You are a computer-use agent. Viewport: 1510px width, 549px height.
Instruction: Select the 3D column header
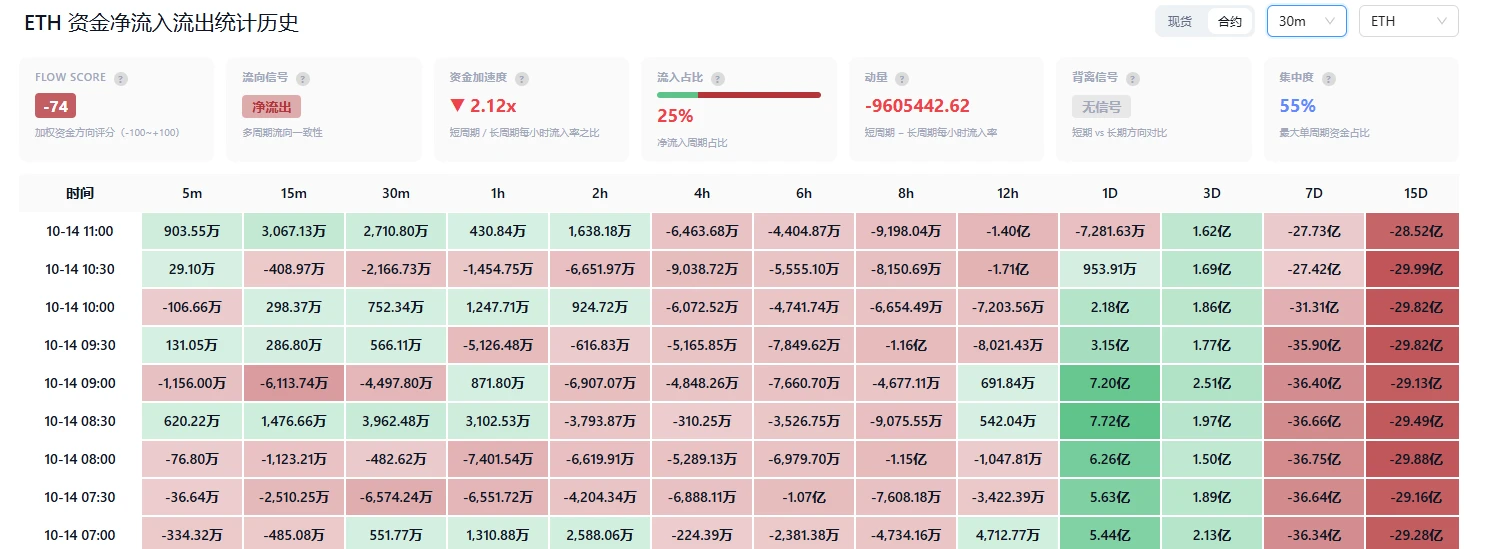(x=1212, y=193)
